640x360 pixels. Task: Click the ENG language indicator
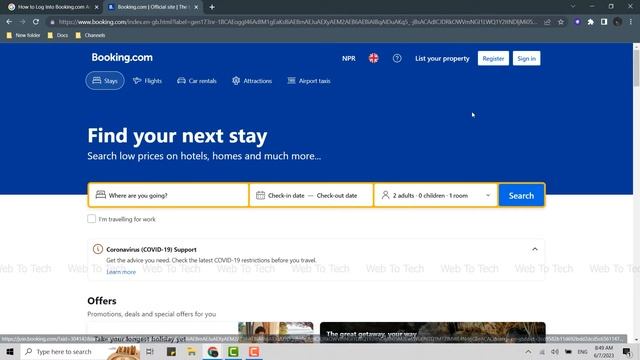click(582, 351)
